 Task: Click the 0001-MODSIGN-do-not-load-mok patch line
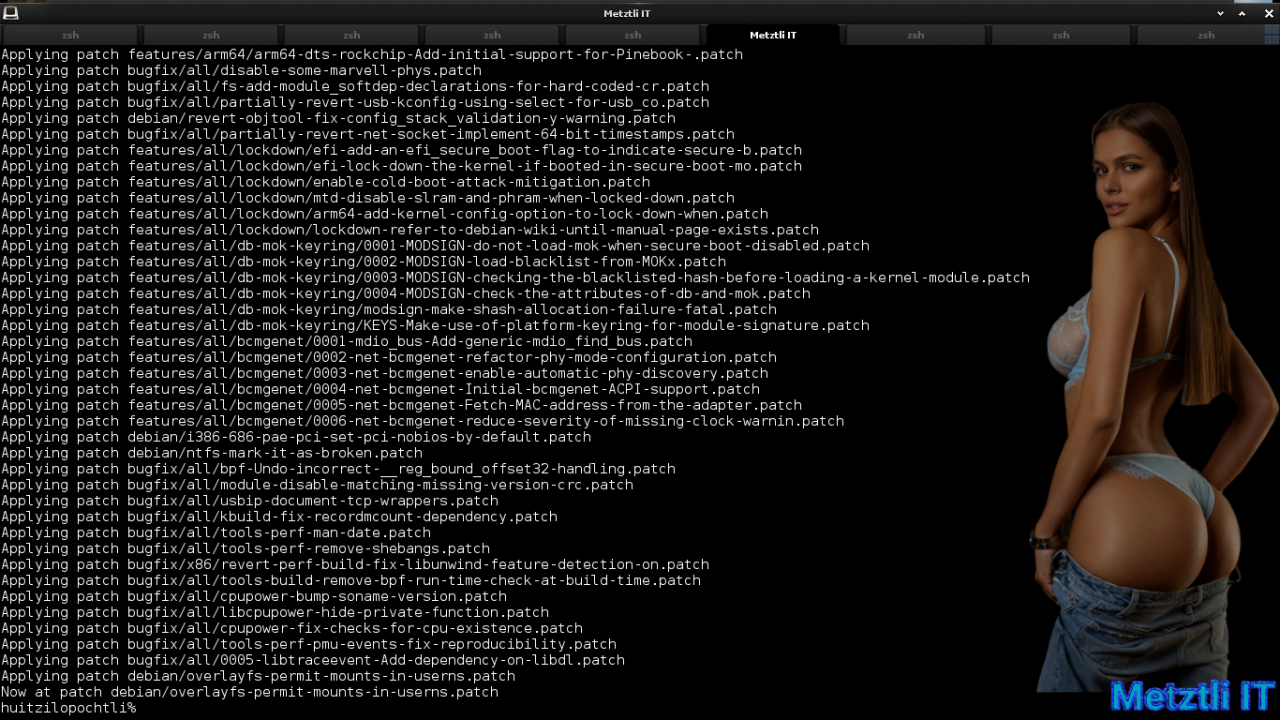435,246
